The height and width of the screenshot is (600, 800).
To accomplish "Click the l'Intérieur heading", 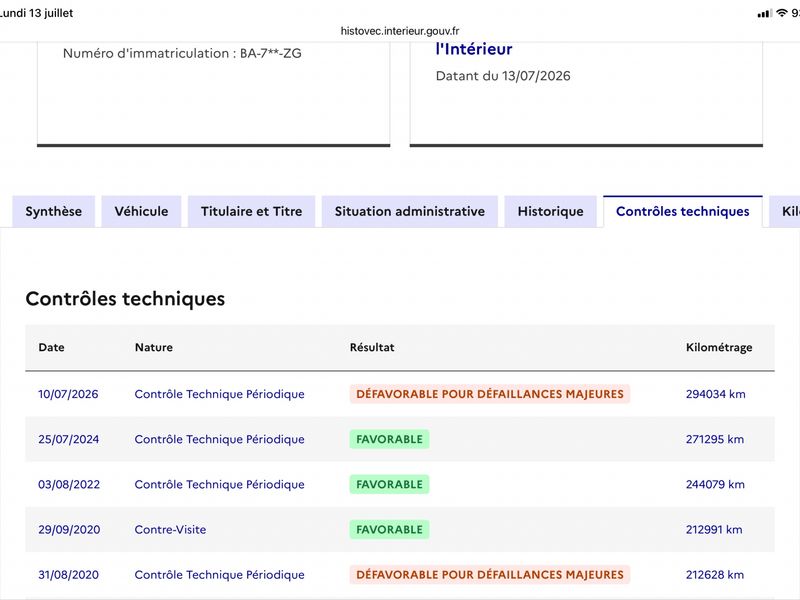I will click(474, 49).
